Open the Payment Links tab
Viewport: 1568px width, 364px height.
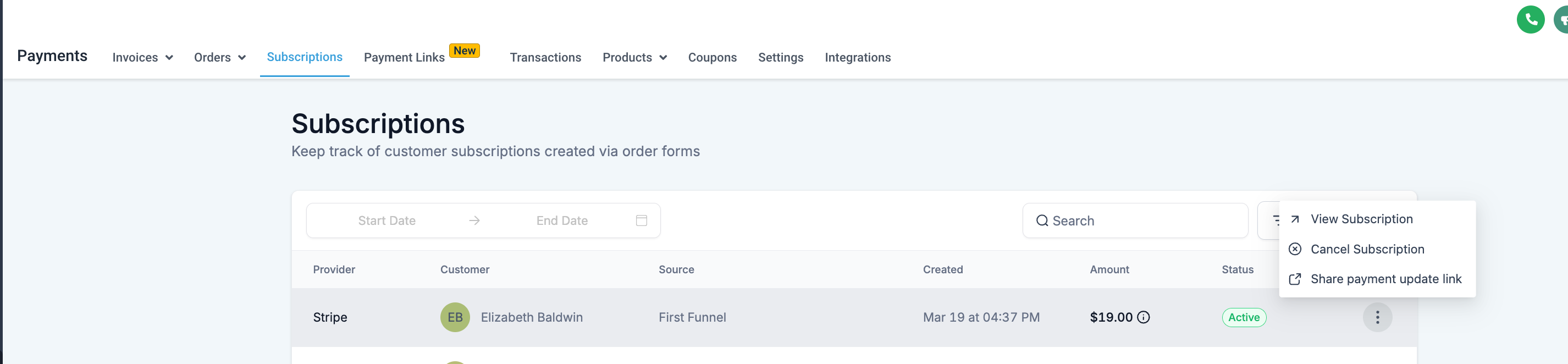click(x=404, y=57)
